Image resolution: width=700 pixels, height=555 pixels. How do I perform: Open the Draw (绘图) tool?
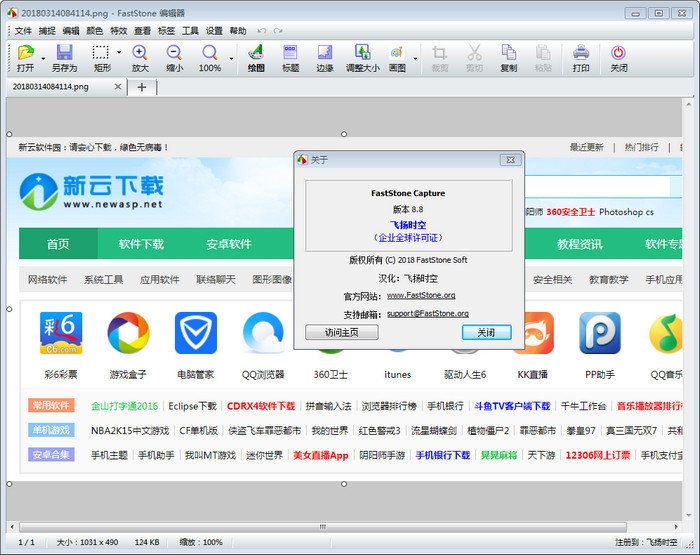(x=256, y=52)
